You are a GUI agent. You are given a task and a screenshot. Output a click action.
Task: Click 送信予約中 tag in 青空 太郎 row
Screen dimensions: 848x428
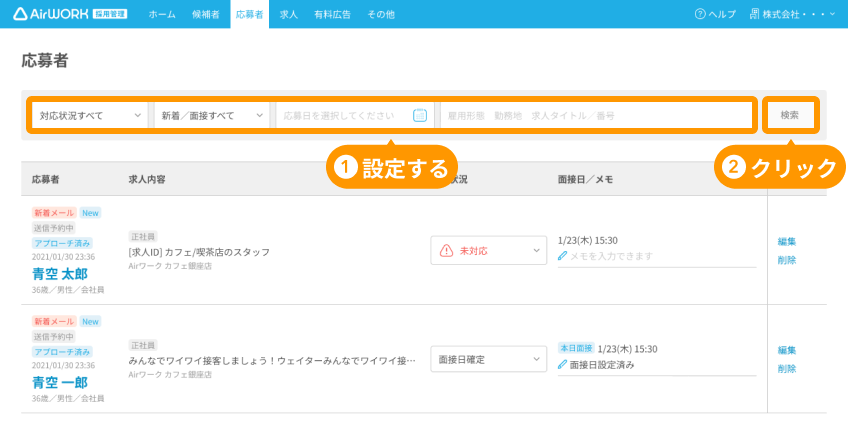click(x=54, y=228)
